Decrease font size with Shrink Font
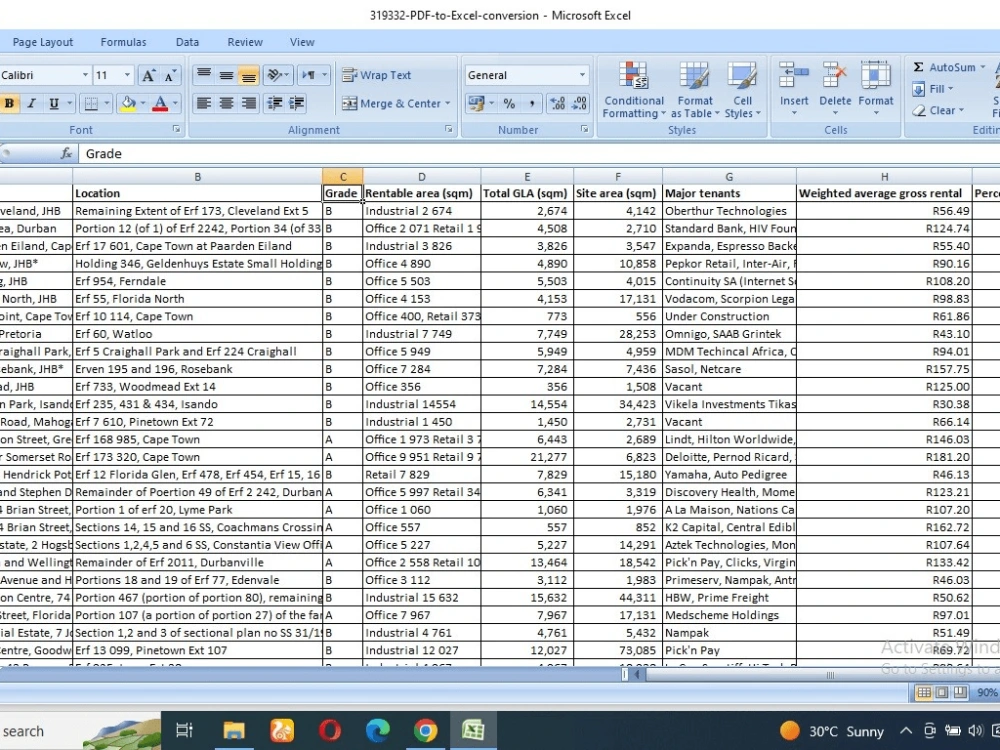Viewport: 1000px width, 750px height. coord(170,75)
